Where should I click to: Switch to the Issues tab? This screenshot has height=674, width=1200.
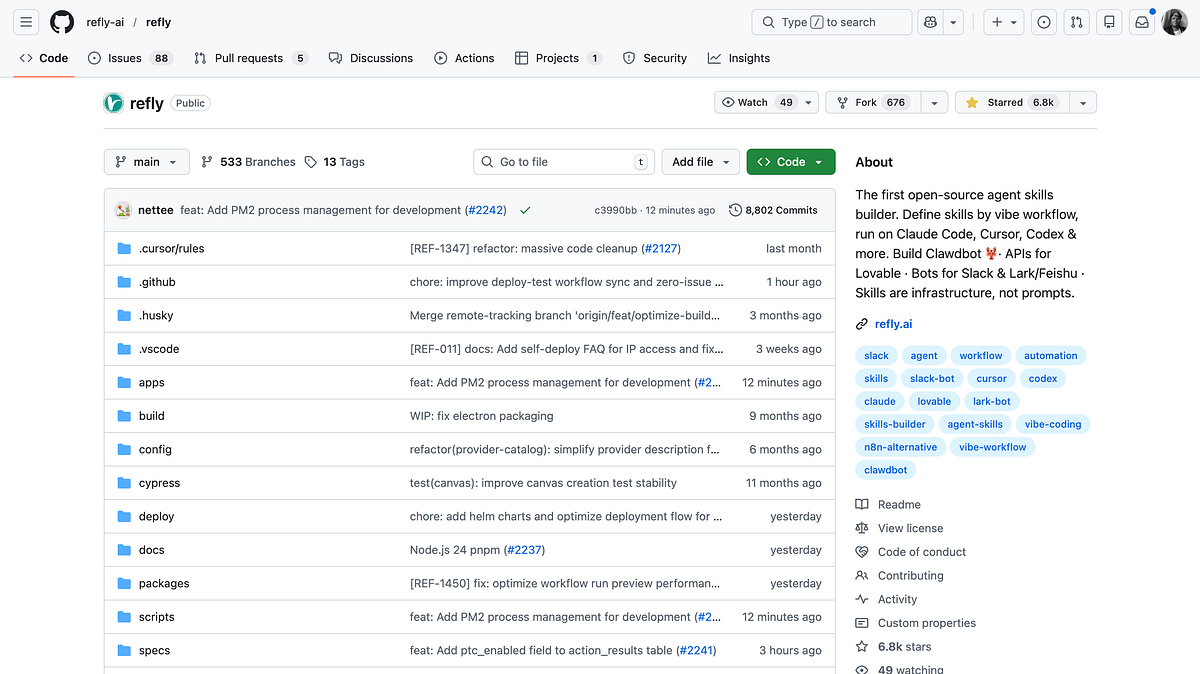[129, 58]
